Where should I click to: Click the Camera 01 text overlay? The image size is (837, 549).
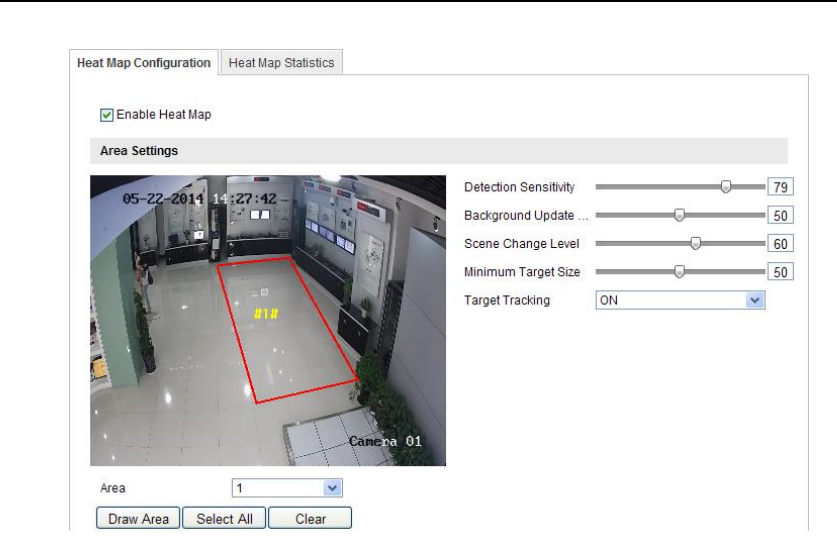click(x=385, y=441)
